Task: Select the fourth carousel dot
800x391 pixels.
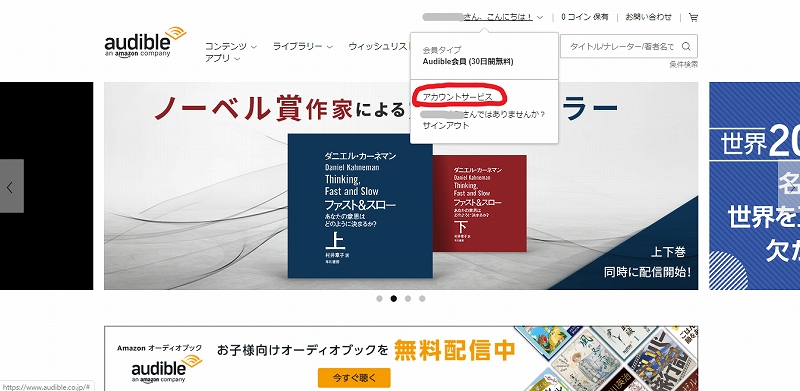Action: tap(422, 299)
